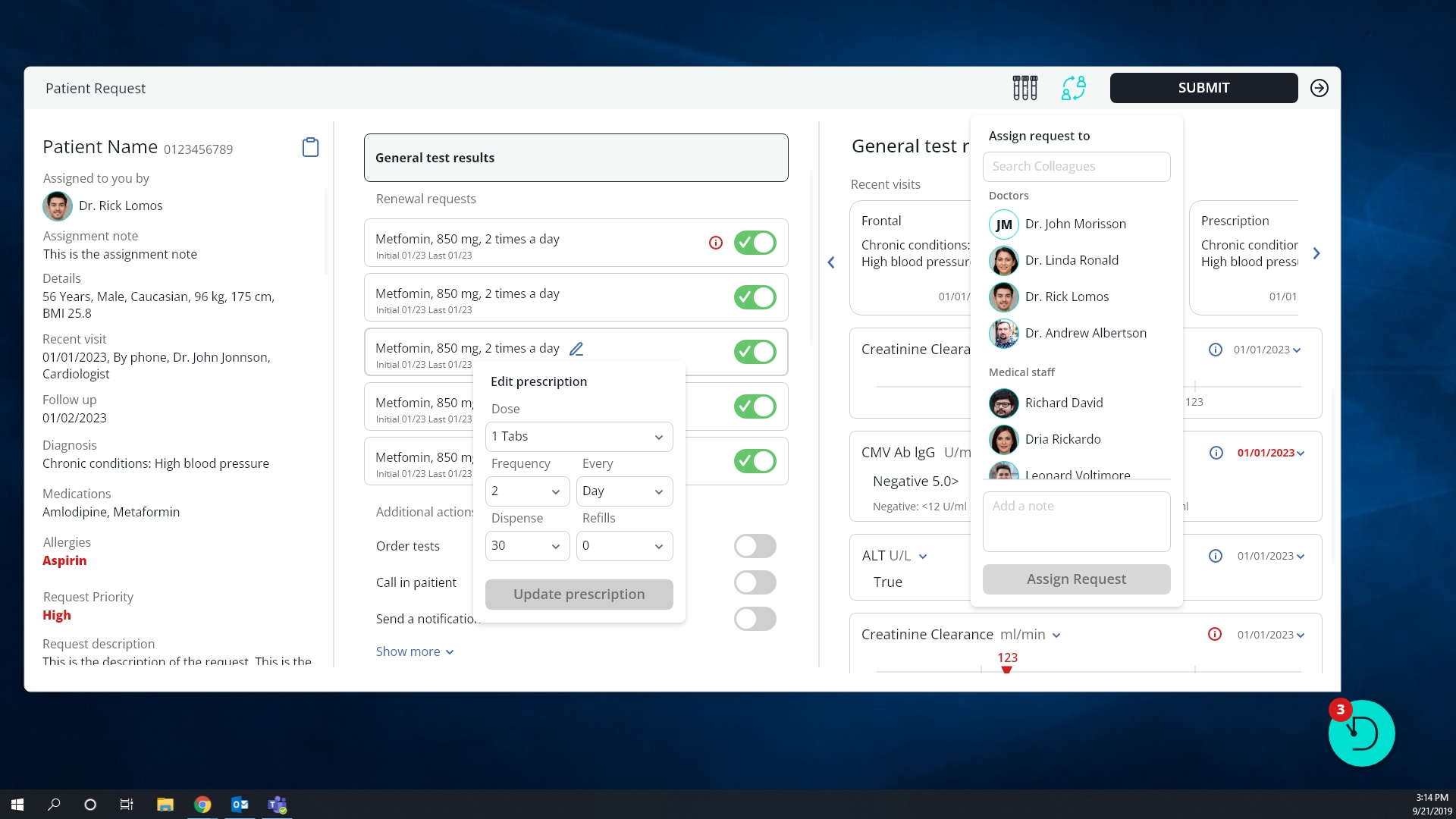
Task: Open the General test results section header
Action: [x=576, y=158]
